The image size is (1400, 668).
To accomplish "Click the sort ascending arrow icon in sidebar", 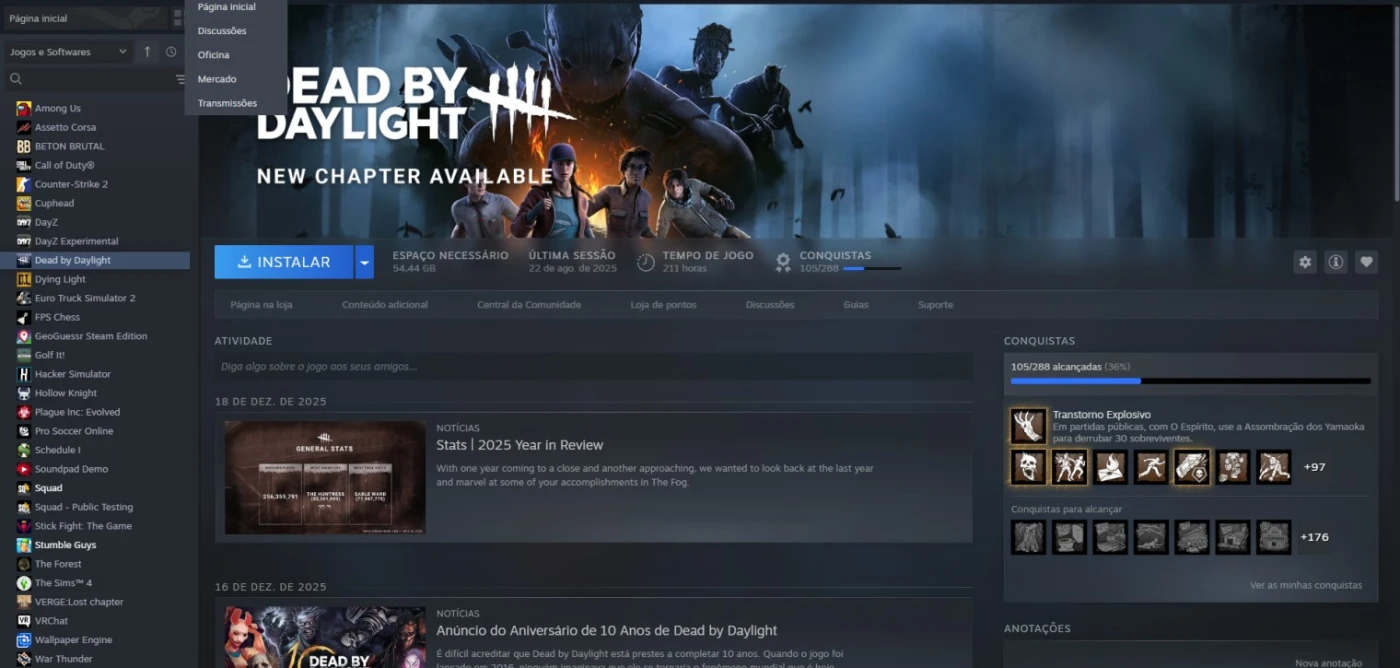I will 148,52.
